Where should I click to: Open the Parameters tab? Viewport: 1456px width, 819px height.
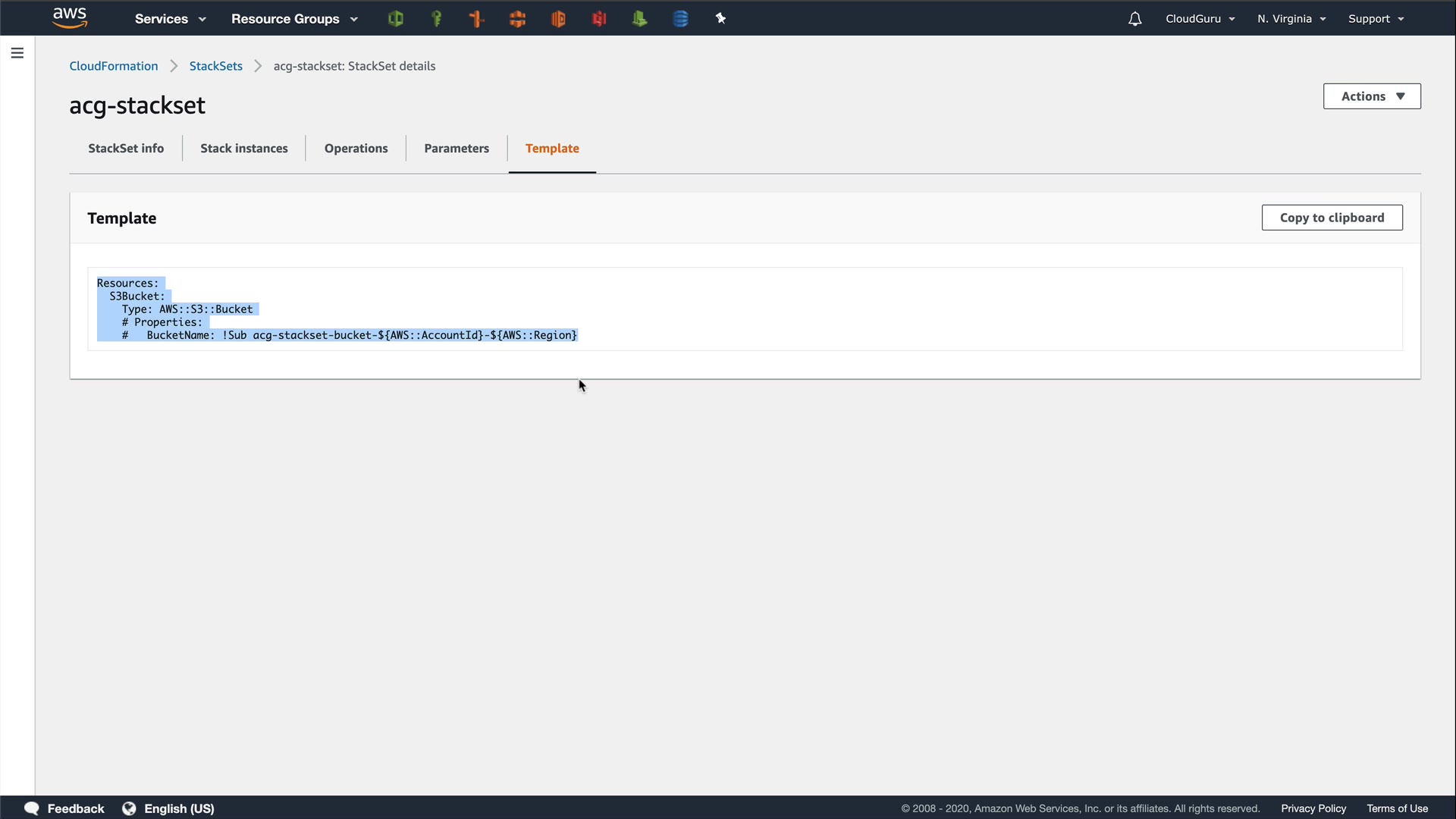(456, 149)
